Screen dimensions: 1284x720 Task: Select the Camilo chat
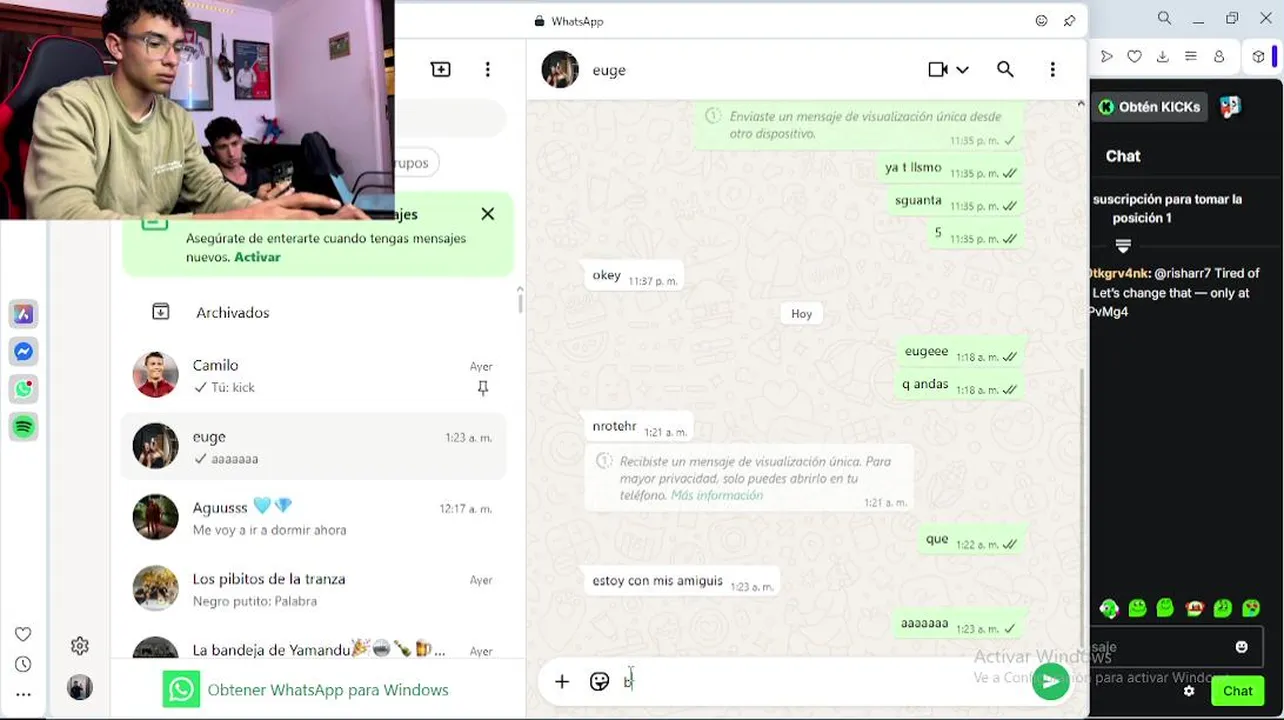tap(314, 375)
